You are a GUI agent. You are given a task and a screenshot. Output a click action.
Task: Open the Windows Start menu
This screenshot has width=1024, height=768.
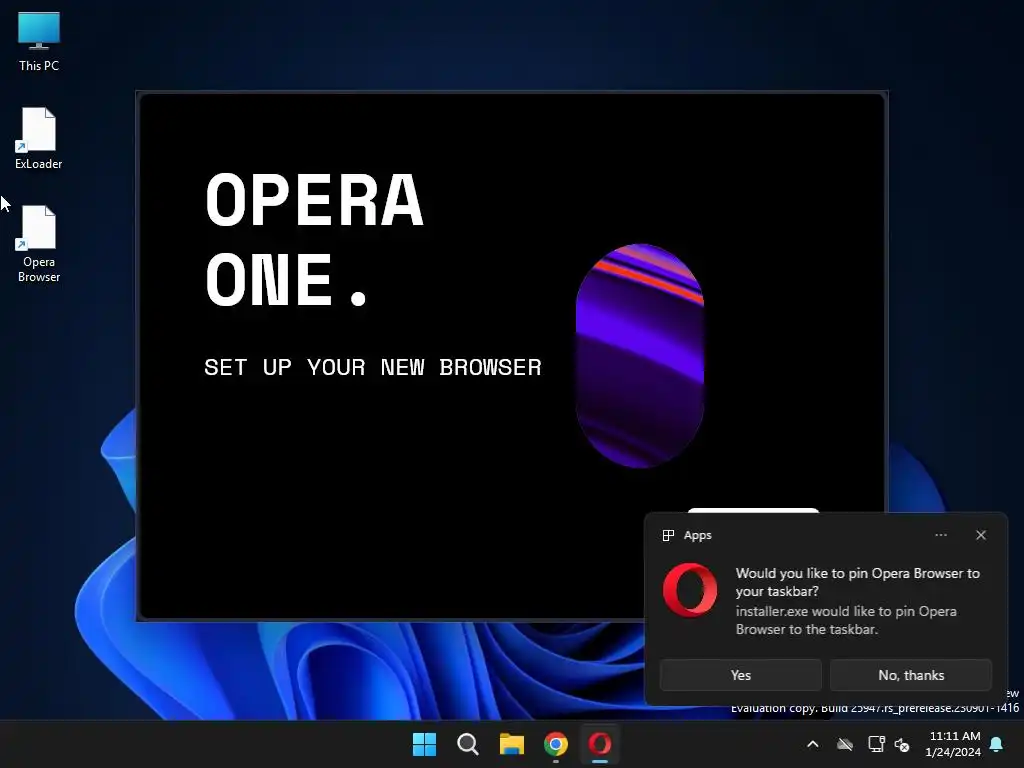[424, 744]
